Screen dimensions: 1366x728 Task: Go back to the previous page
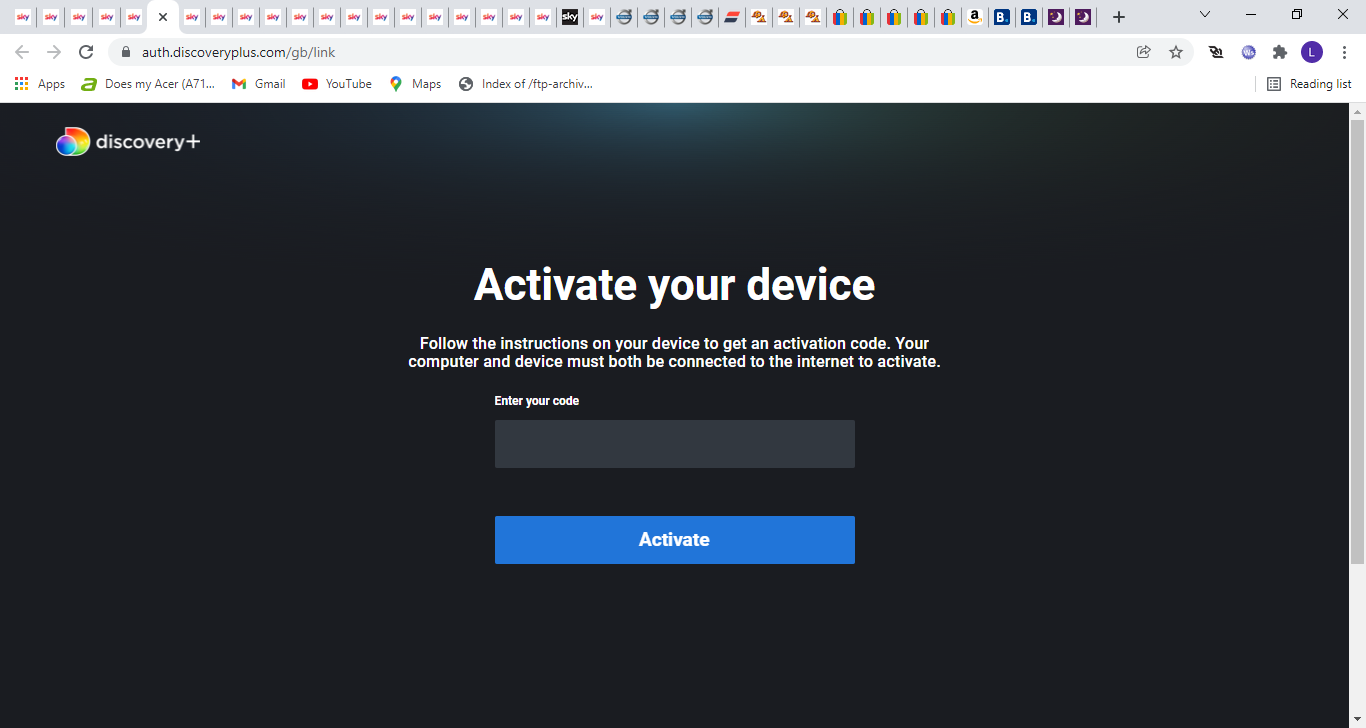[x=22, y=52]
